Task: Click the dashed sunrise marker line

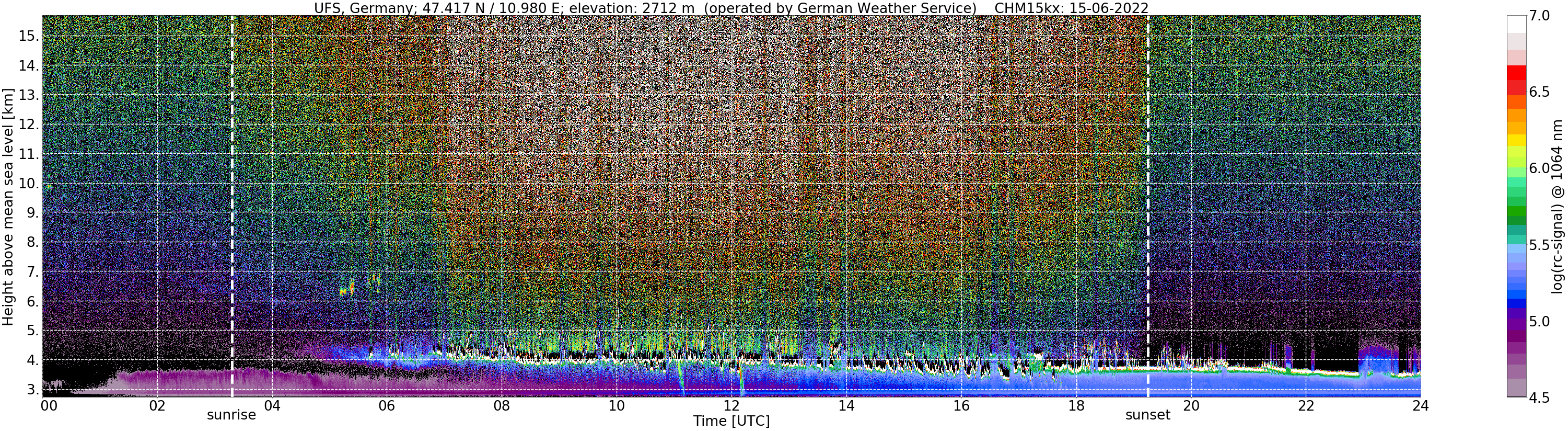Action: pyautogui.click(x=232, y=206)
